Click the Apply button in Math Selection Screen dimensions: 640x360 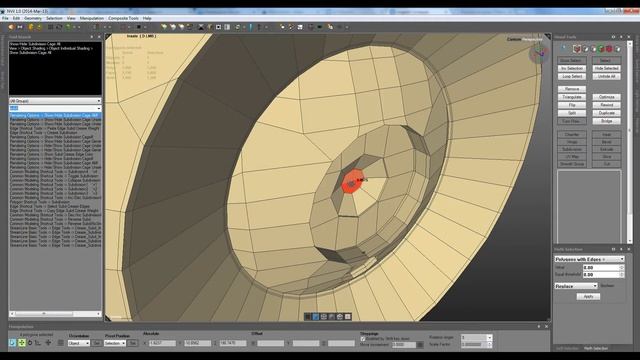coord(588,297)
